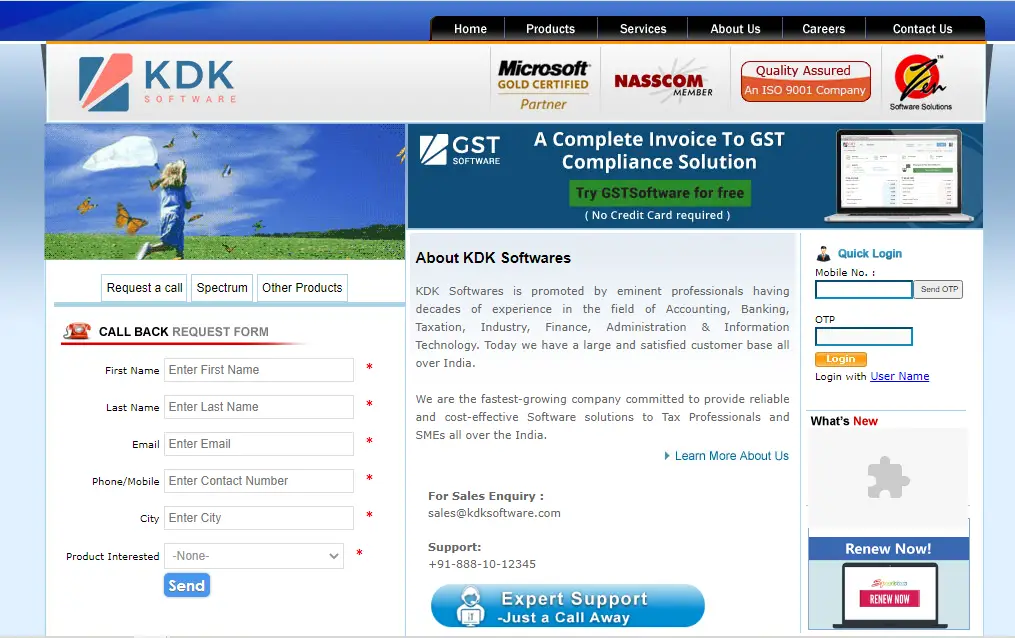Viewport: 1015px width, 638px height.
Task: Click the KDK Software logo
Action: click(157, 82)
